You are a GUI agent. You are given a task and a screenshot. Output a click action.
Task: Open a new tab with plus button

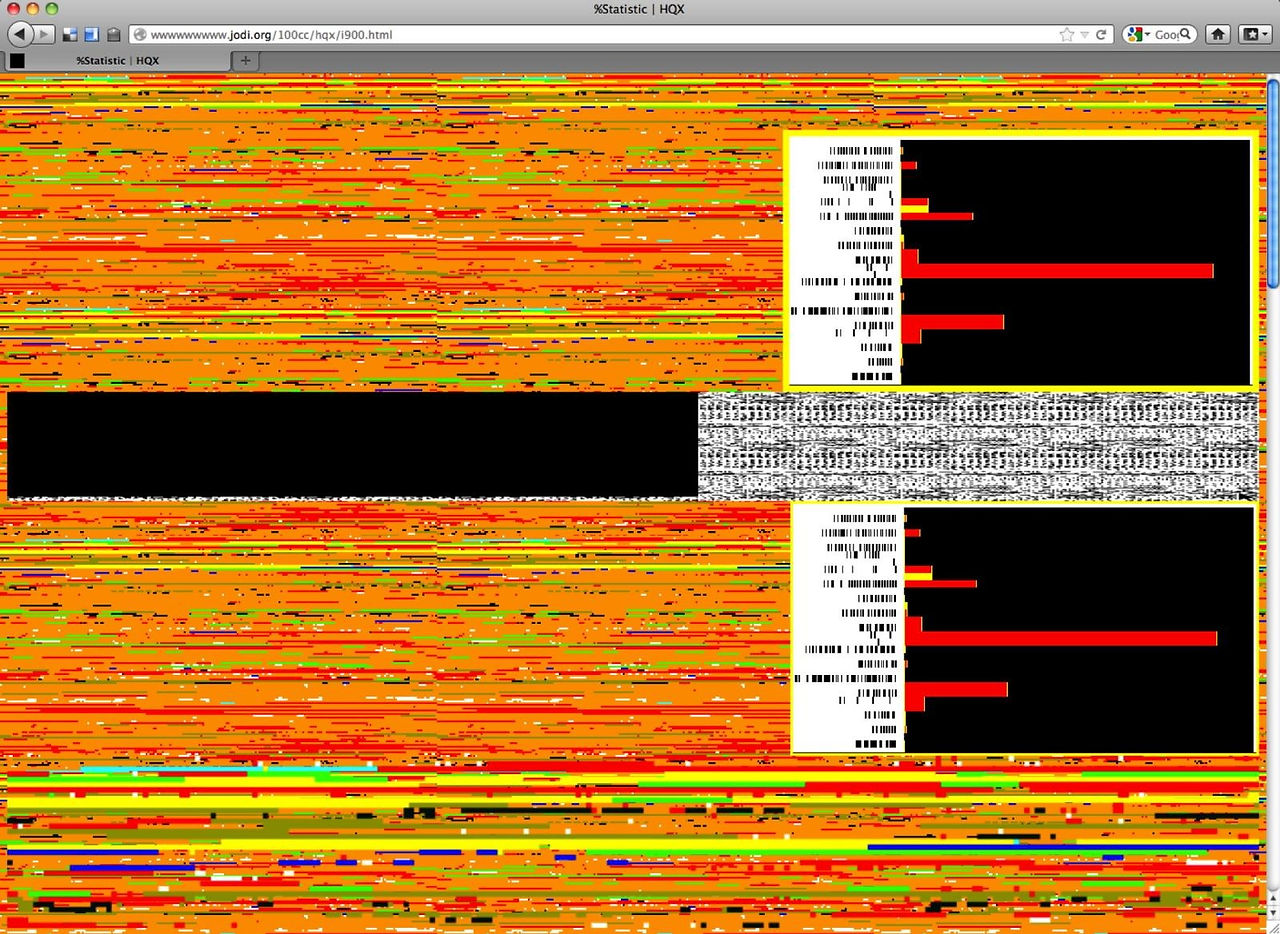[246, 61]
